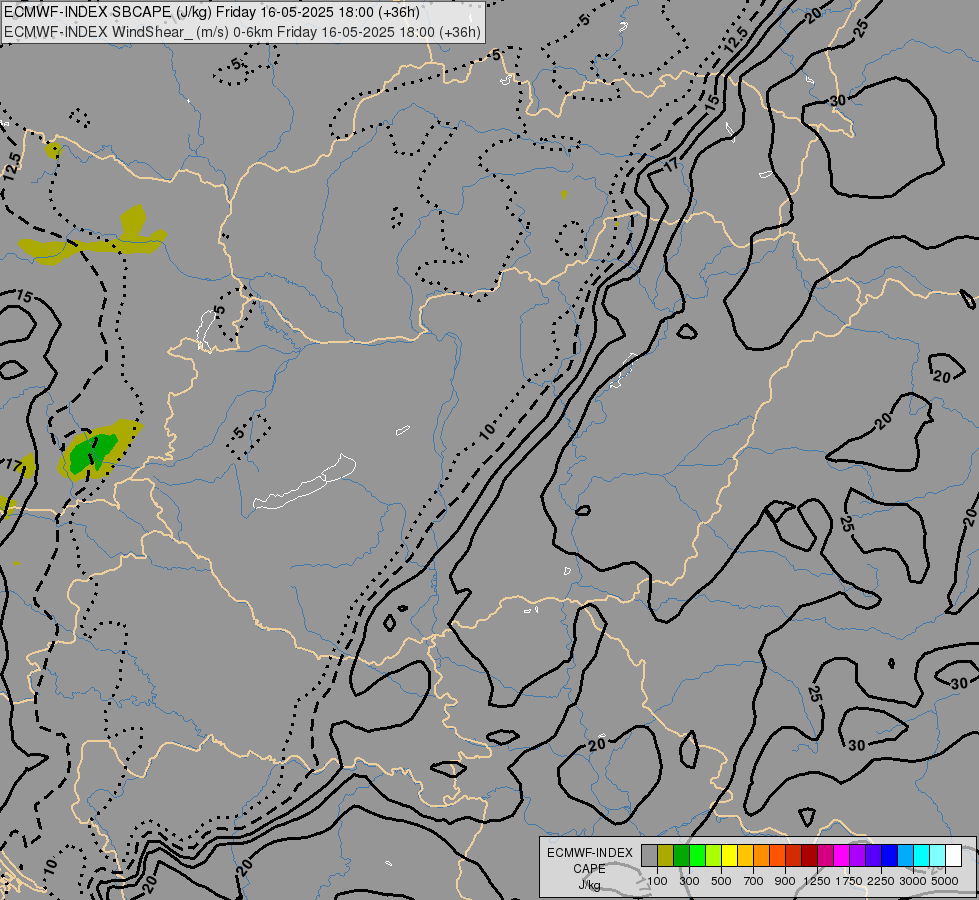Click the bright magenta swatch left of 1750

point(842,856)
